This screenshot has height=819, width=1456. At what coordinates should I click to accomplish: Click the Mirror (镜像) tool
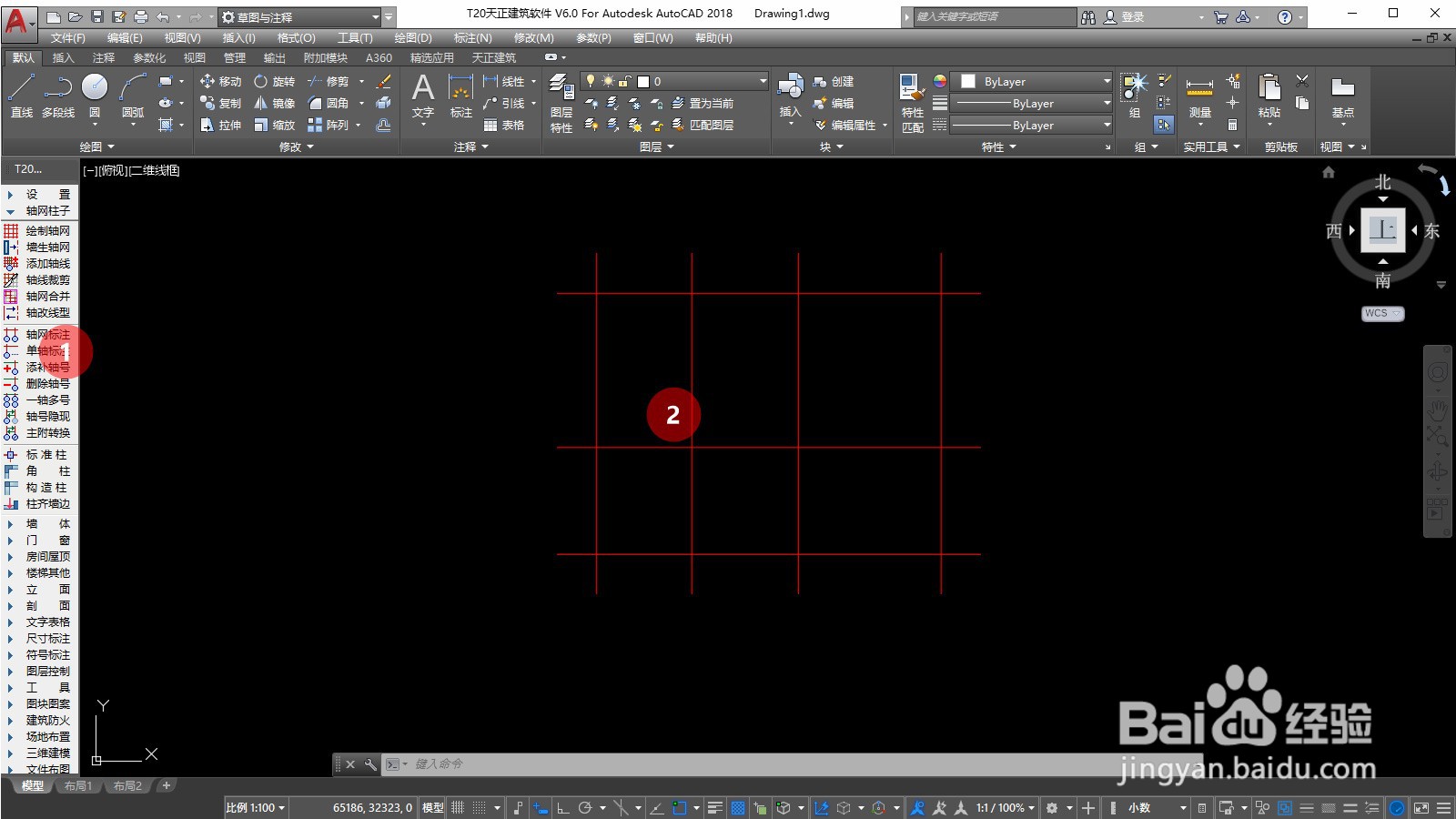tap(275, 103)
